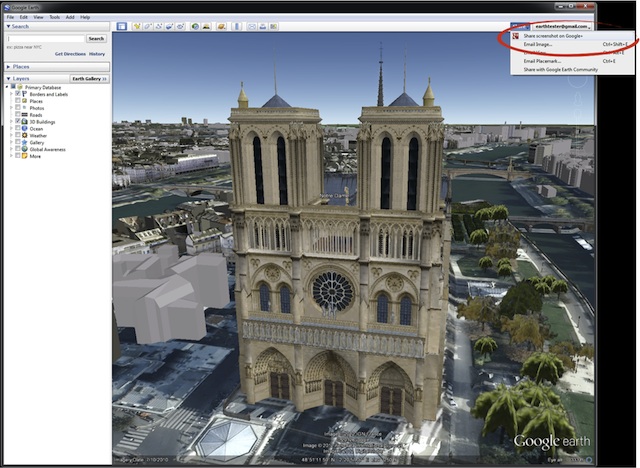Image resolution: width=640 pixels, height=468 pixels.
Task: Show historical imagery clock icon
Action: (x=196, y=26)
